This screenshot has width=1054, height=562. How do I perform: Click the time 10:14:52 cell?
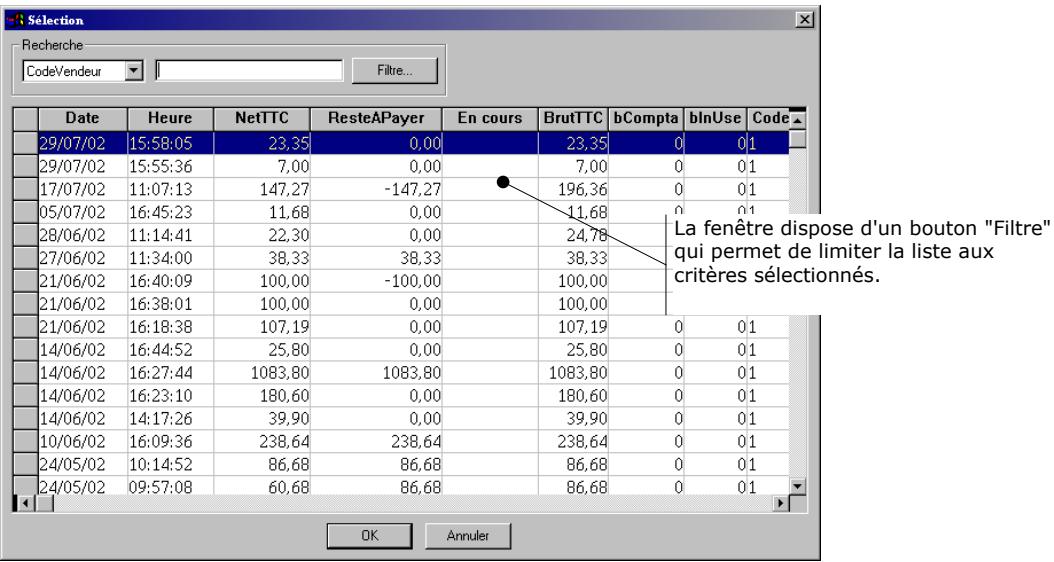coord(170,464)
